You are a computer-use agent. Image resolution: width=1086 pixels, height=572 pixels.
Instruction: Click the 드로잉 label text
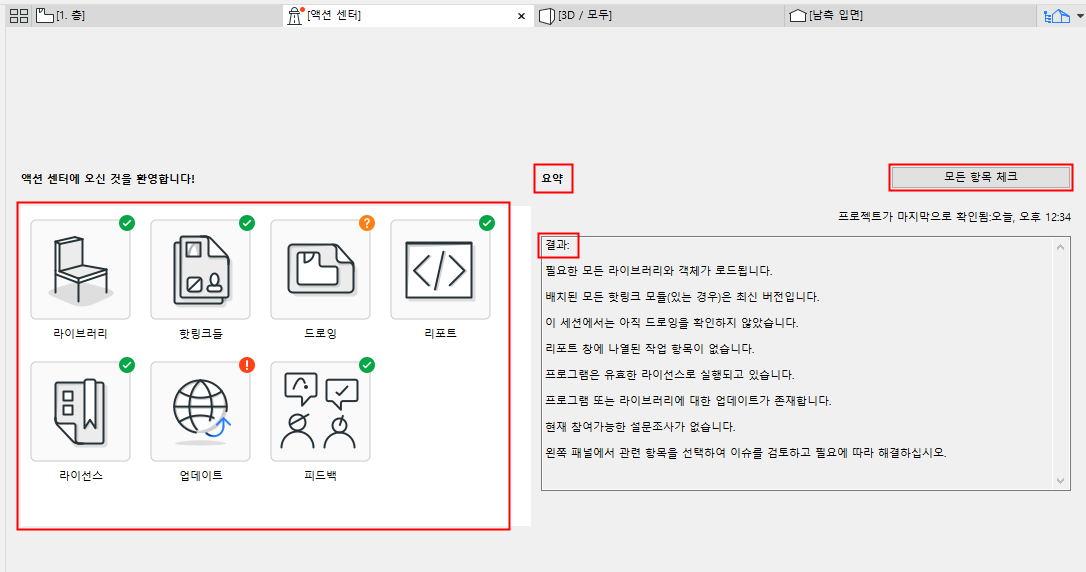coord(320,334)
